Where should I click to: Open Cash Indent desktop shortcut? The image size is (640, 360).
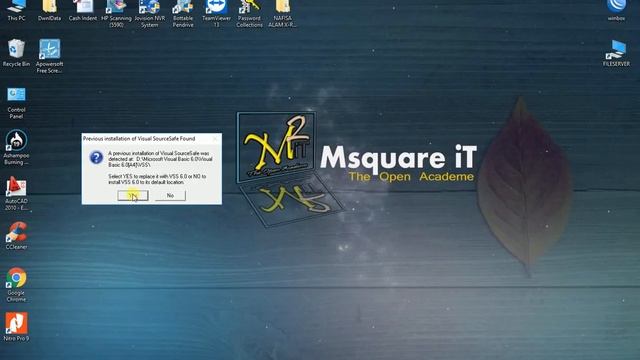pos(83,10)
